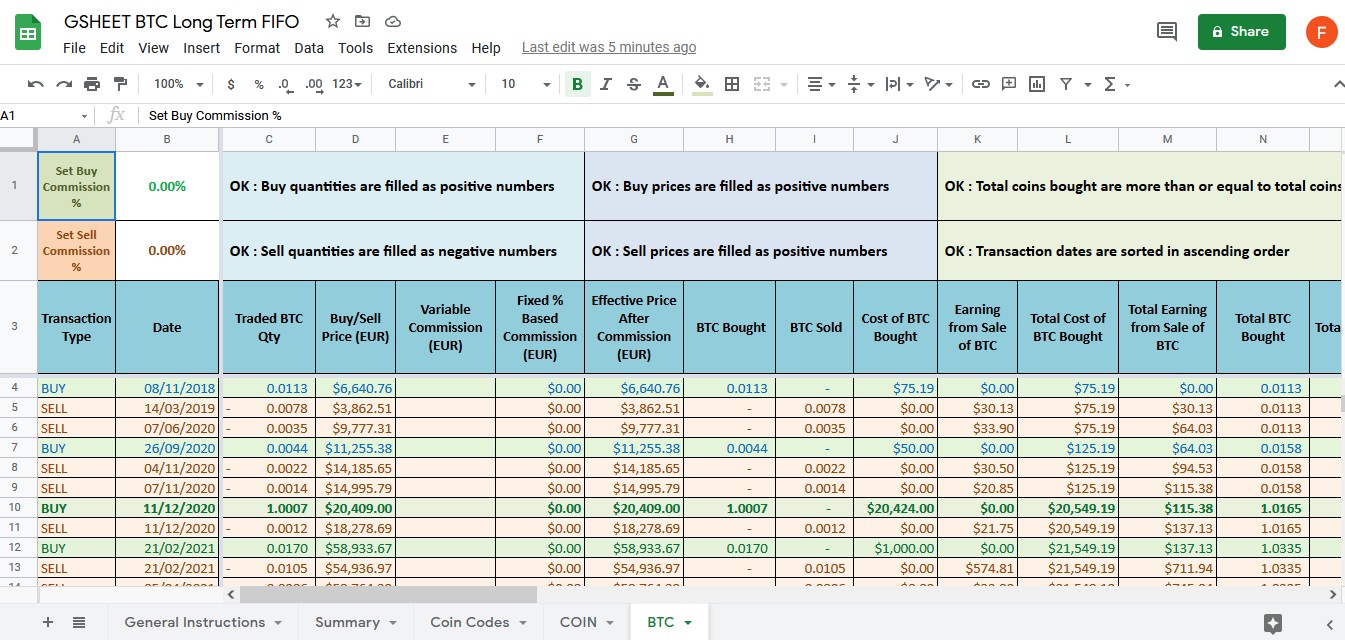Switch to the COIN sheet tab
The image size is (1345, 640).
coord(586,622)
